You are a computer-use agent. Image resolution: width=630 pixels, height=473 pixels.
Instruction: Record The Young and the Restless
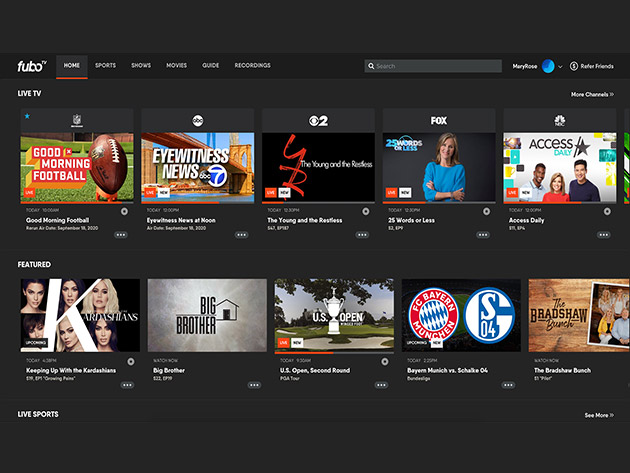(366, 211)
